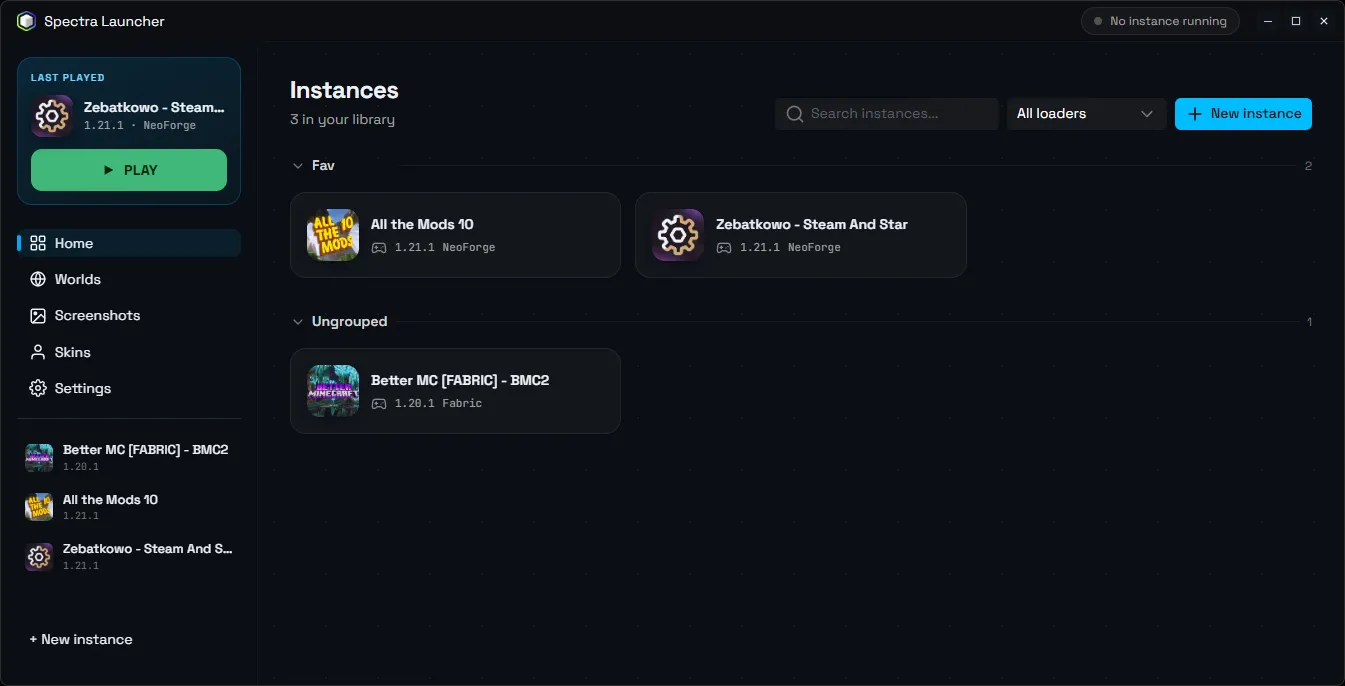Click the Last Played Zebatkowo - Steam... title
Image resolution: width=1345 pixels, height=686 pixels.
pos(154,107)
